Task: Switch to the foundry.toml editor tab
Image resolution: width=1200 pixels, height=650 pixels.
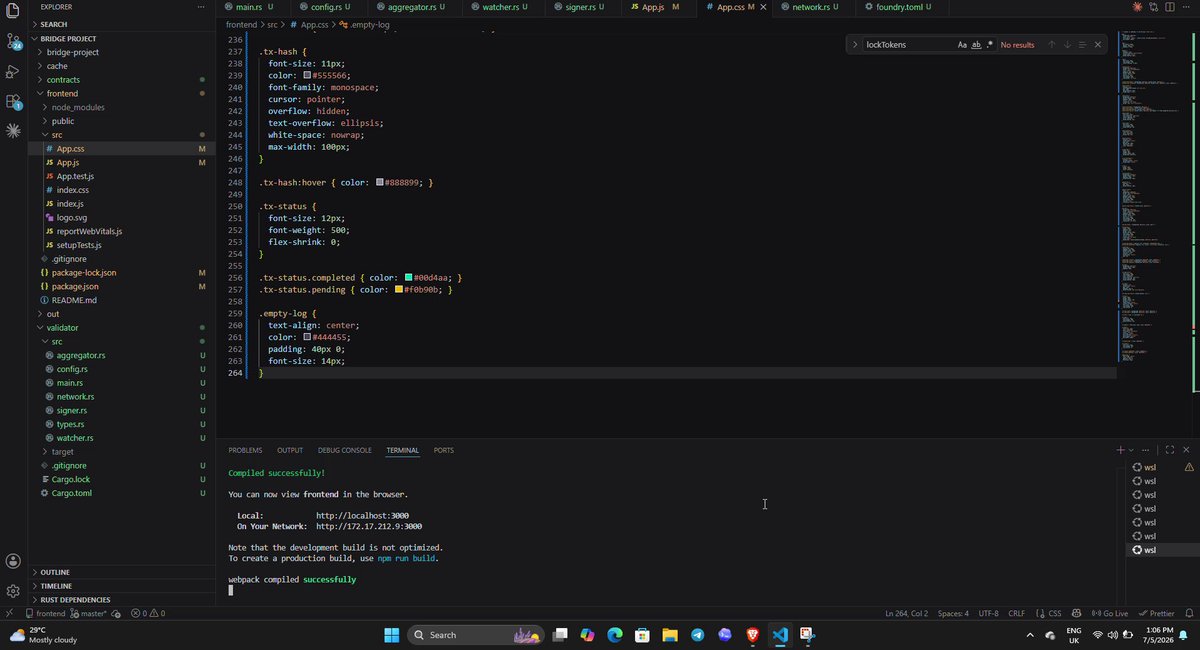Action: tap(902, 7)
